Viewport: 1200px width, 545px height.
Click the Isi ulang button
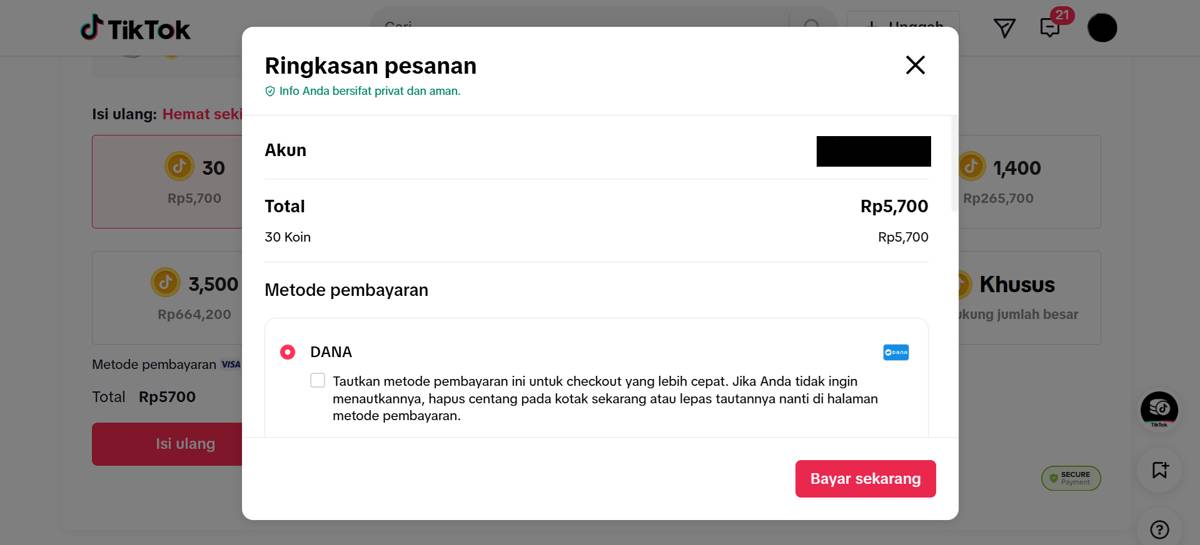click(x=167, y=444)
